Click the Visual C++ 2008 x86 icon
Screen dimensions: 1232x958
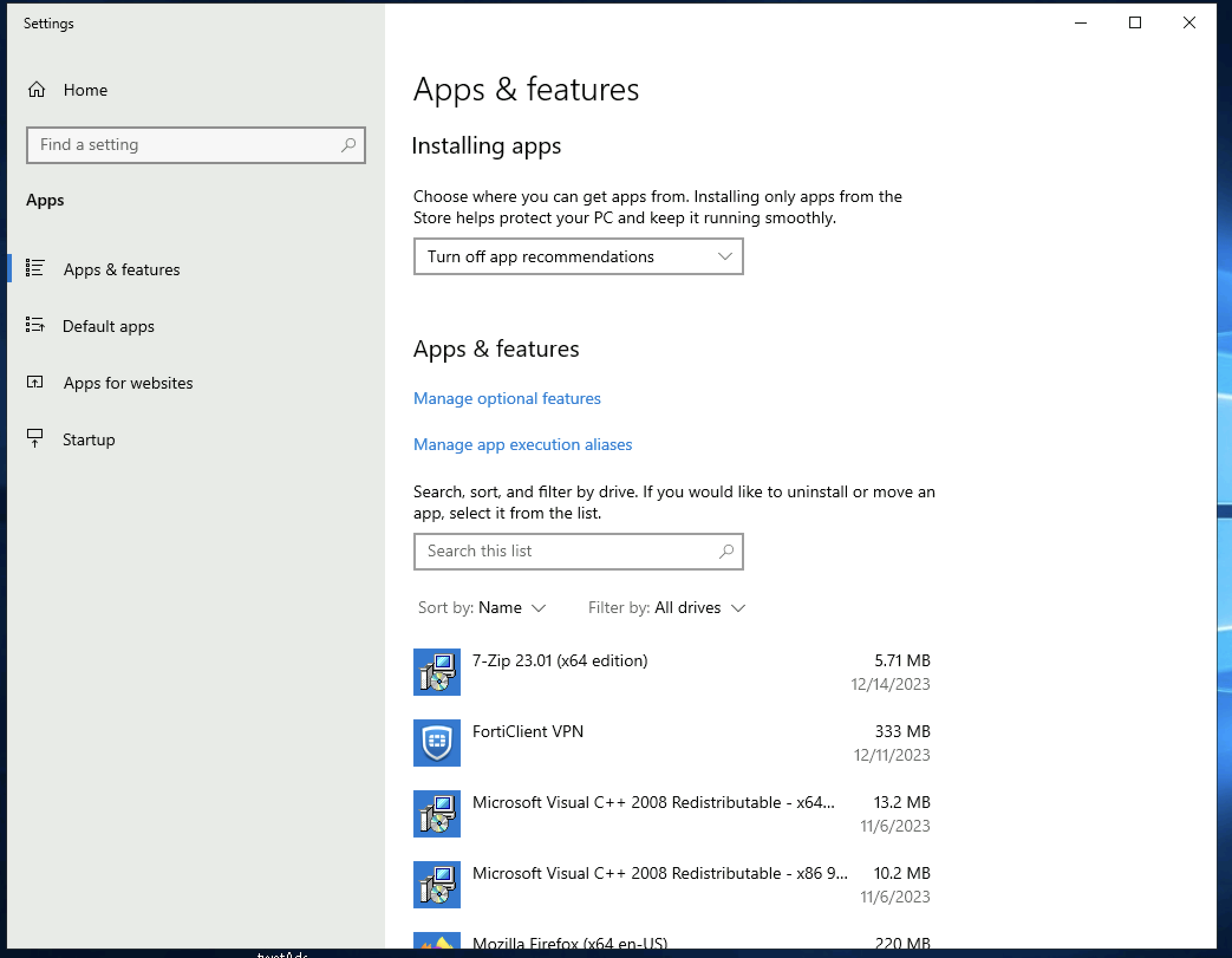pyautogui.click(x=436, y=885)
